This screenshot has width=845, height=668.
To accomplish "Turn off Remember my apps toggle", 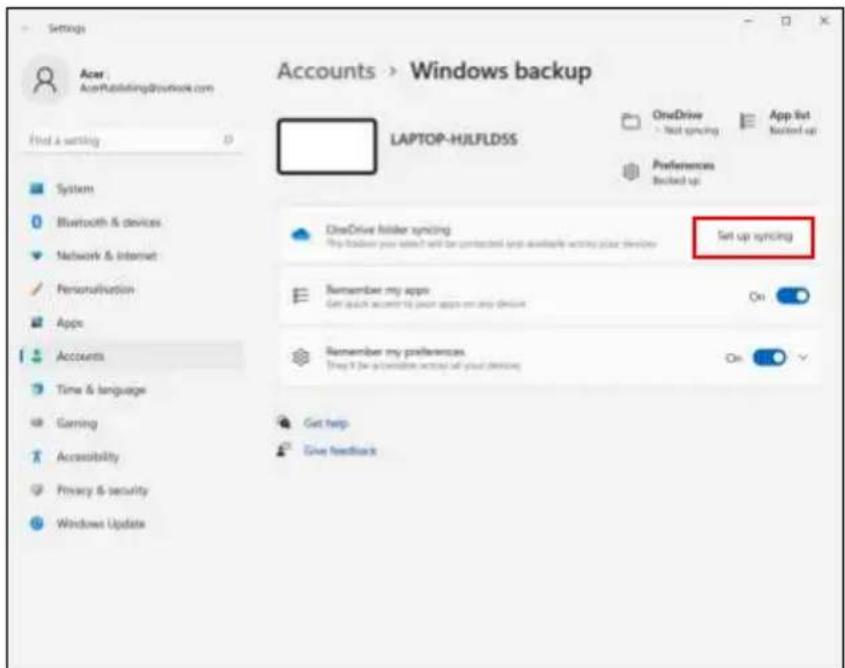I will (x=793, y=296).
